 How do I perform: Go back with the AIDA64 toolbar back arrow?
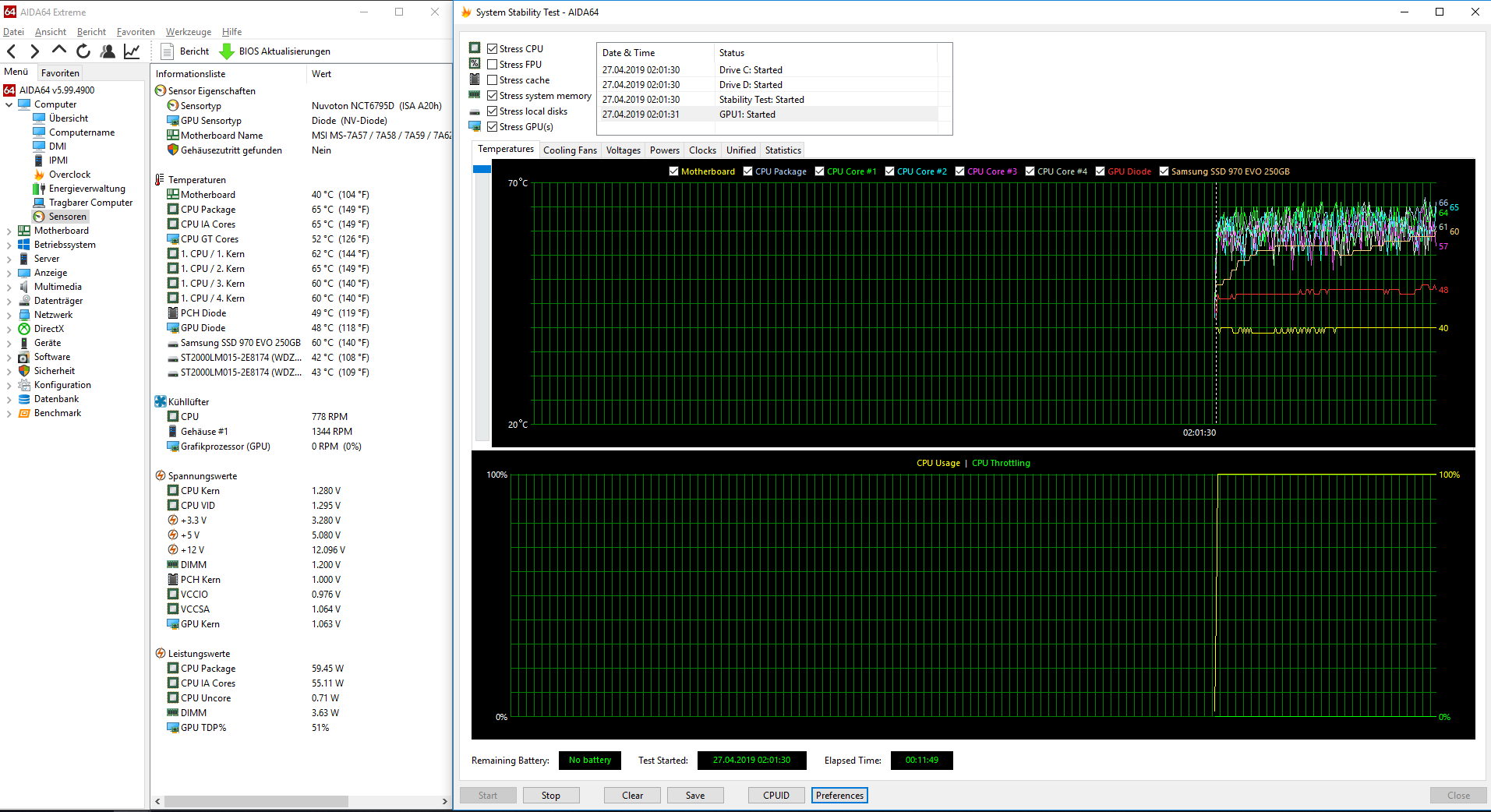coord(12,51)
